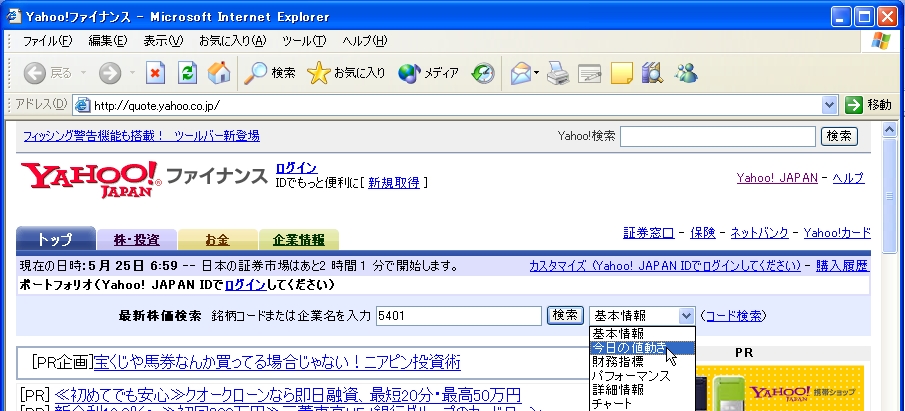905x411 pixels.
Task: Open the Forward button history dropdown arrow
Action: (132, 73)
